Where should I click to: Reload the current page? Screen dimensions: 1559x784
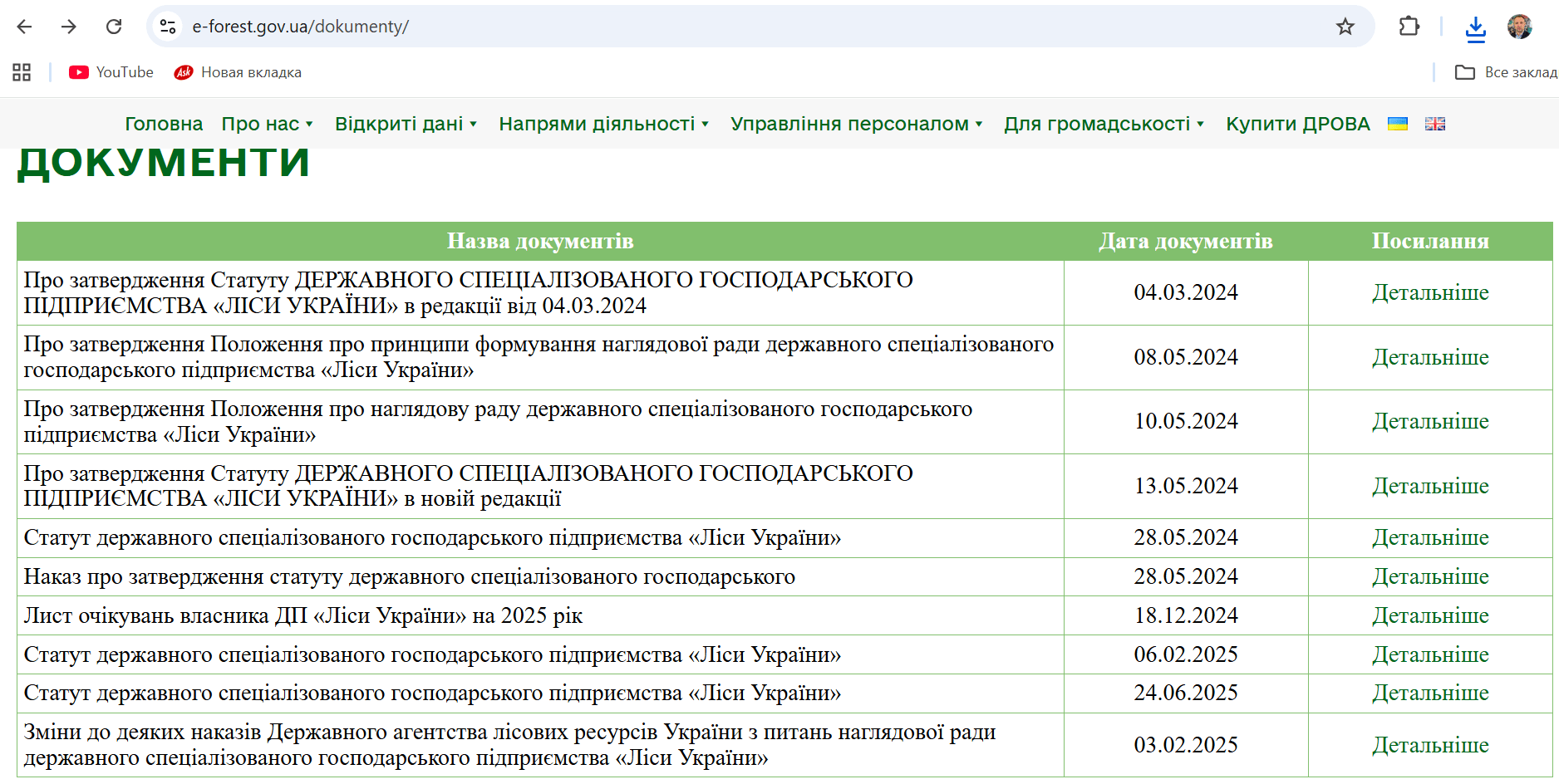[114, 27]
